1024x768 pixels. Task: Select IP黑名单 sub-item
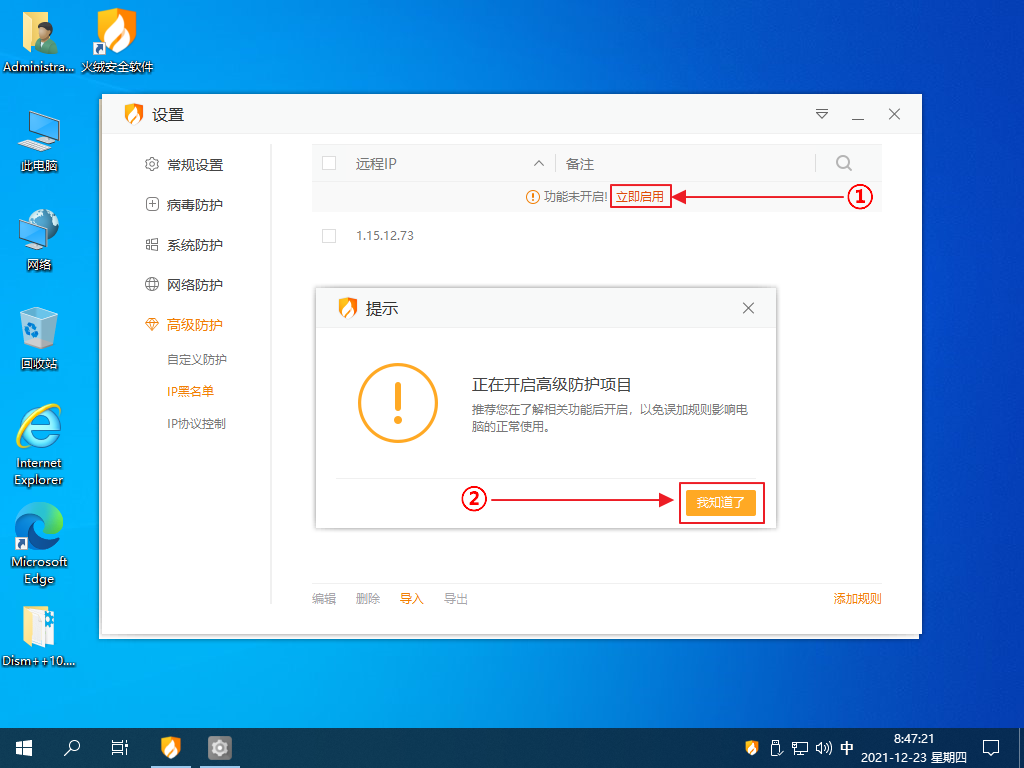[190, 391]
